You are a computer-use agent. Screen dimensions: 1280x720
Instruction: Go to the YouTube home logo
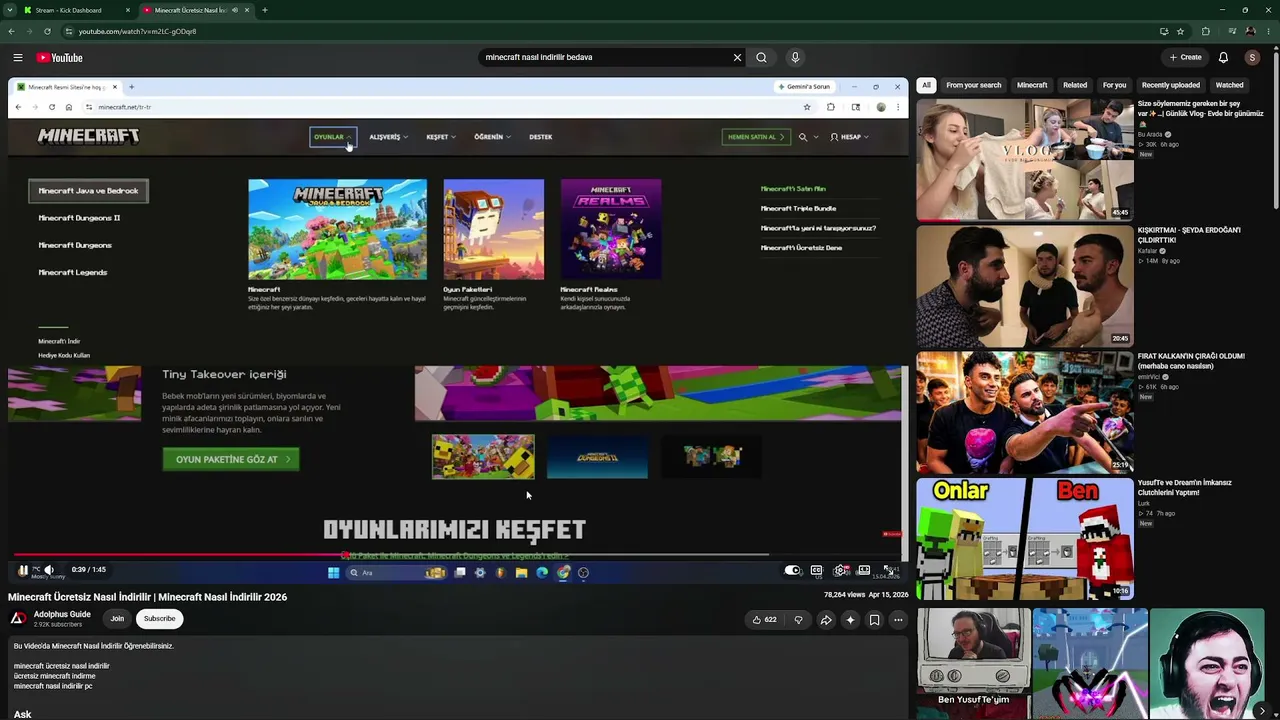coord(60,58)
